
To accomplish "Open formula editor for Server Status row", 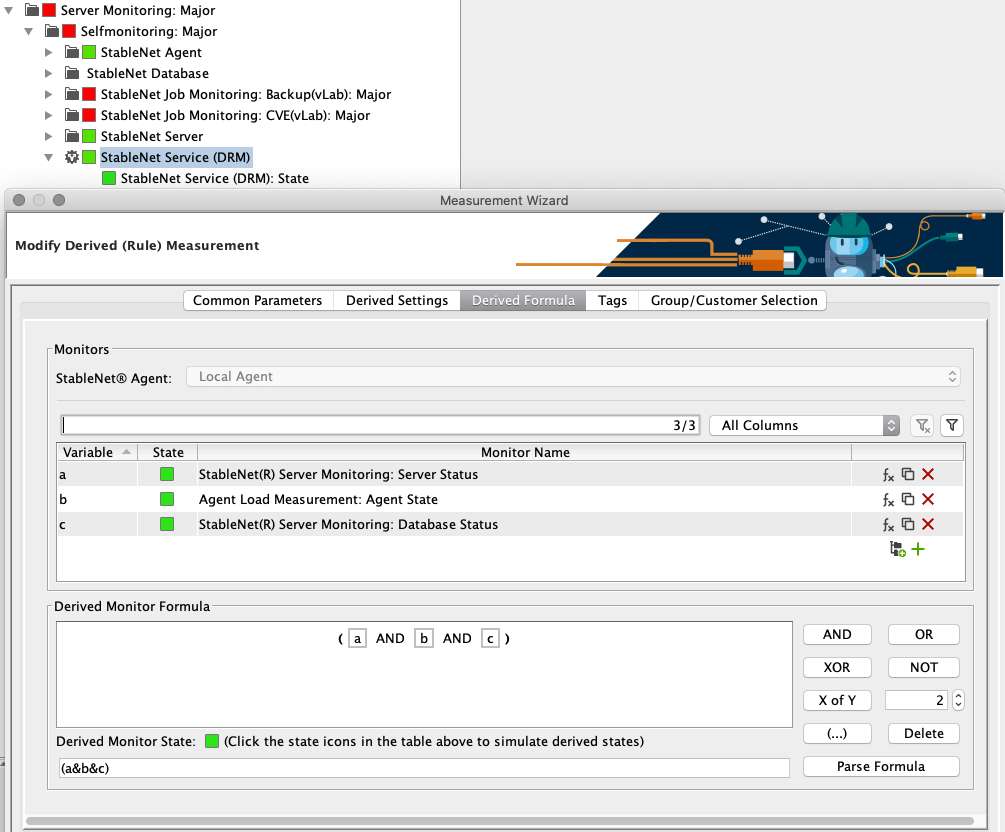I will pos(888,475).
